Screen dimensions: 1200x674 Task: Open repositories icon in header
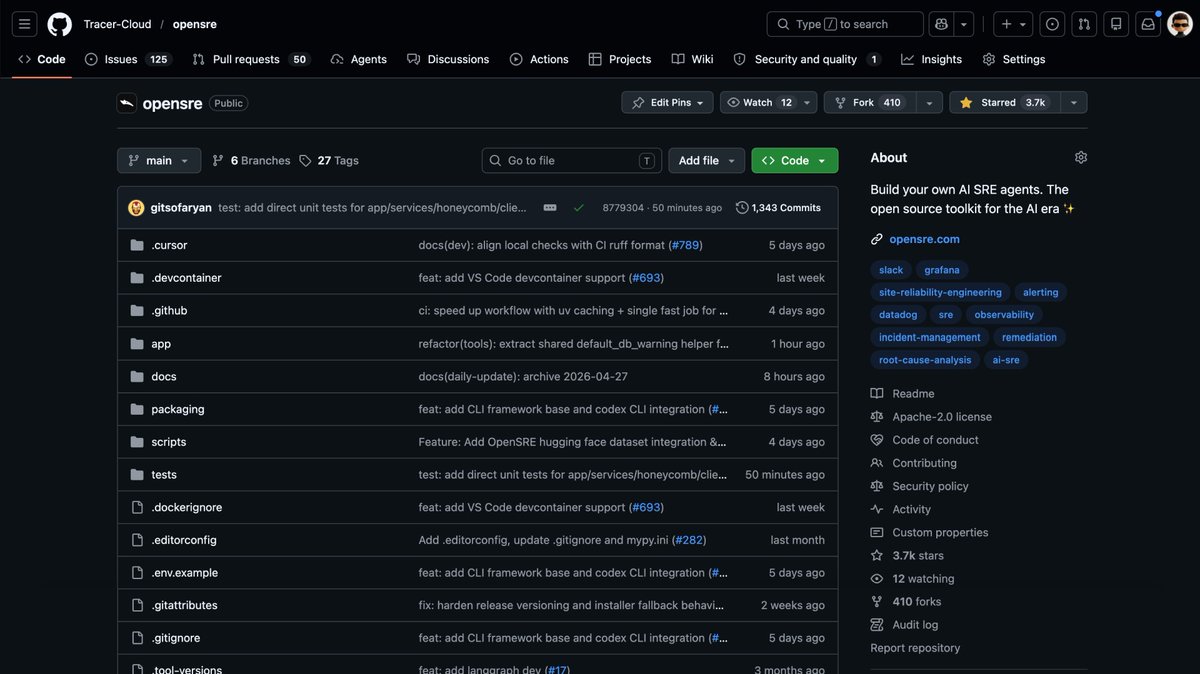click(x=1116, y=24)
